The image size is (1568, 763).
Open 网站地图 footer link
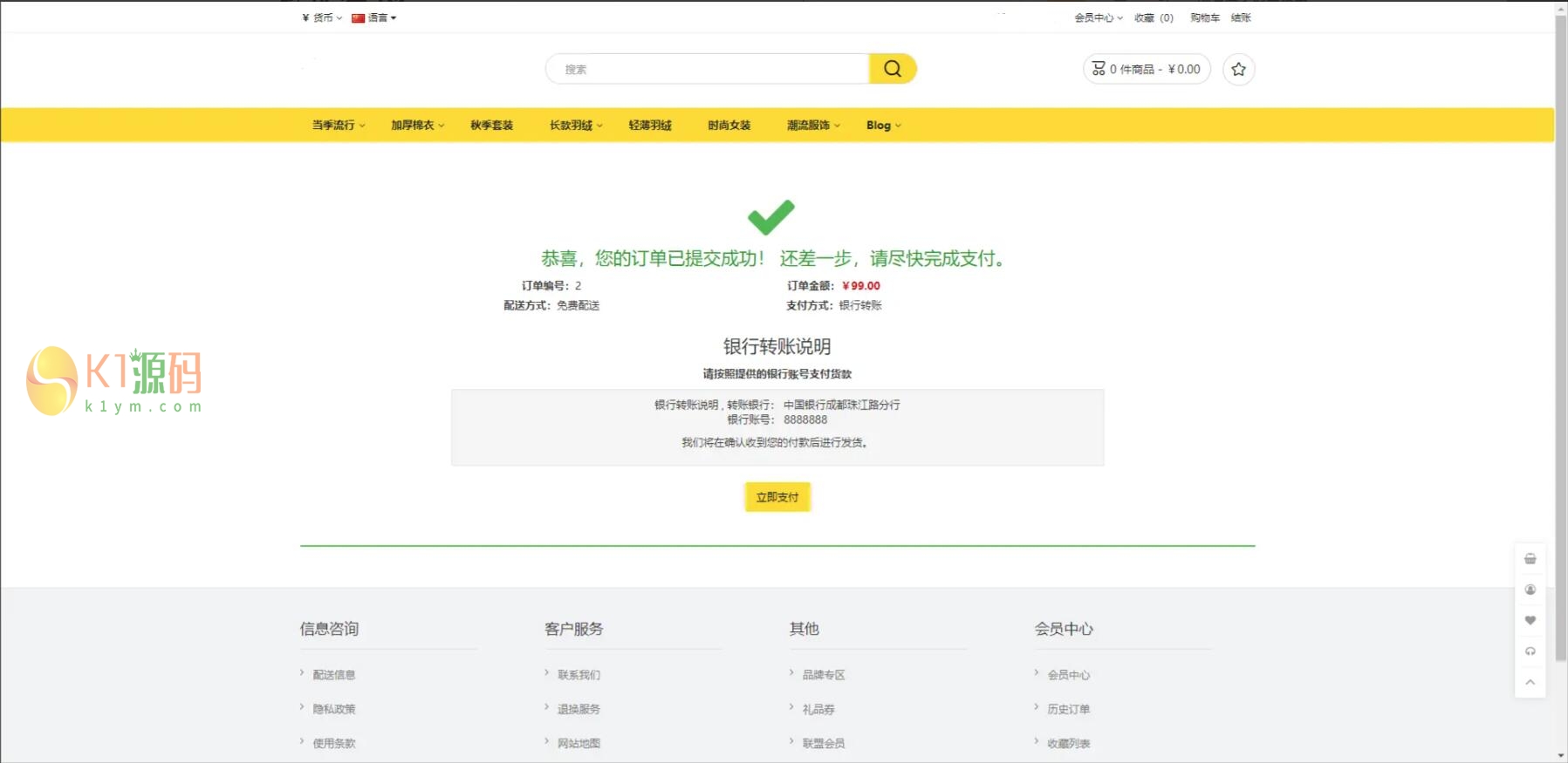point(579,743)
